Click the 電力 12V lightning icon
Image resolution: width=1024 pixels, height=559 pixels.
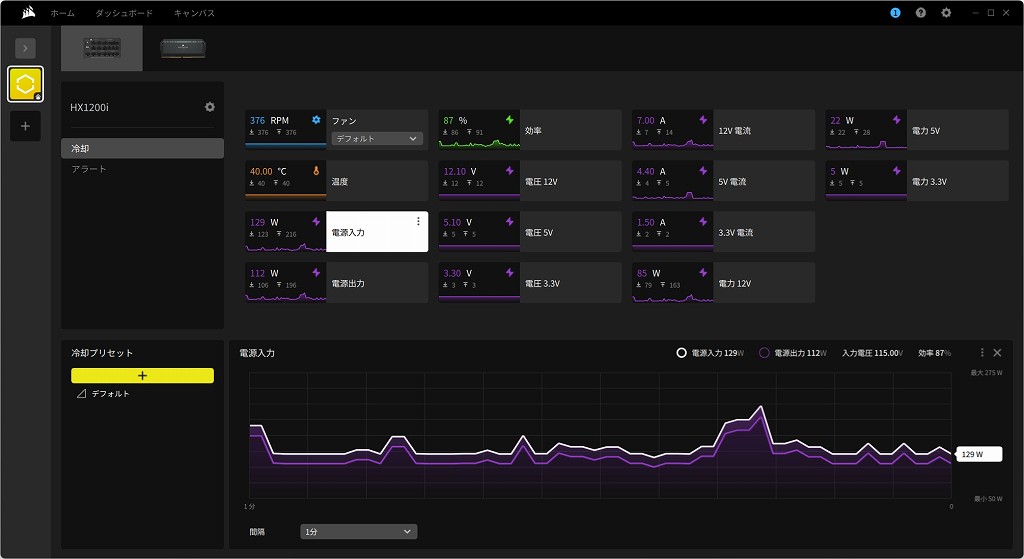coord(703,272)
